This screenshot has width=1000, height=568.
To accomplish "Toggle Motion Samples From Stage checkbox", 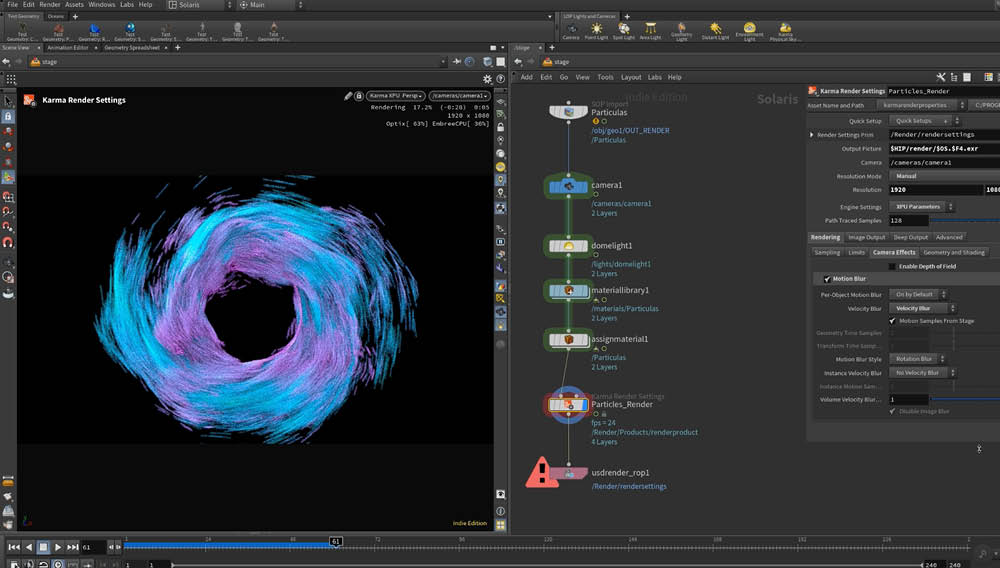I will [x=892, y=321].
